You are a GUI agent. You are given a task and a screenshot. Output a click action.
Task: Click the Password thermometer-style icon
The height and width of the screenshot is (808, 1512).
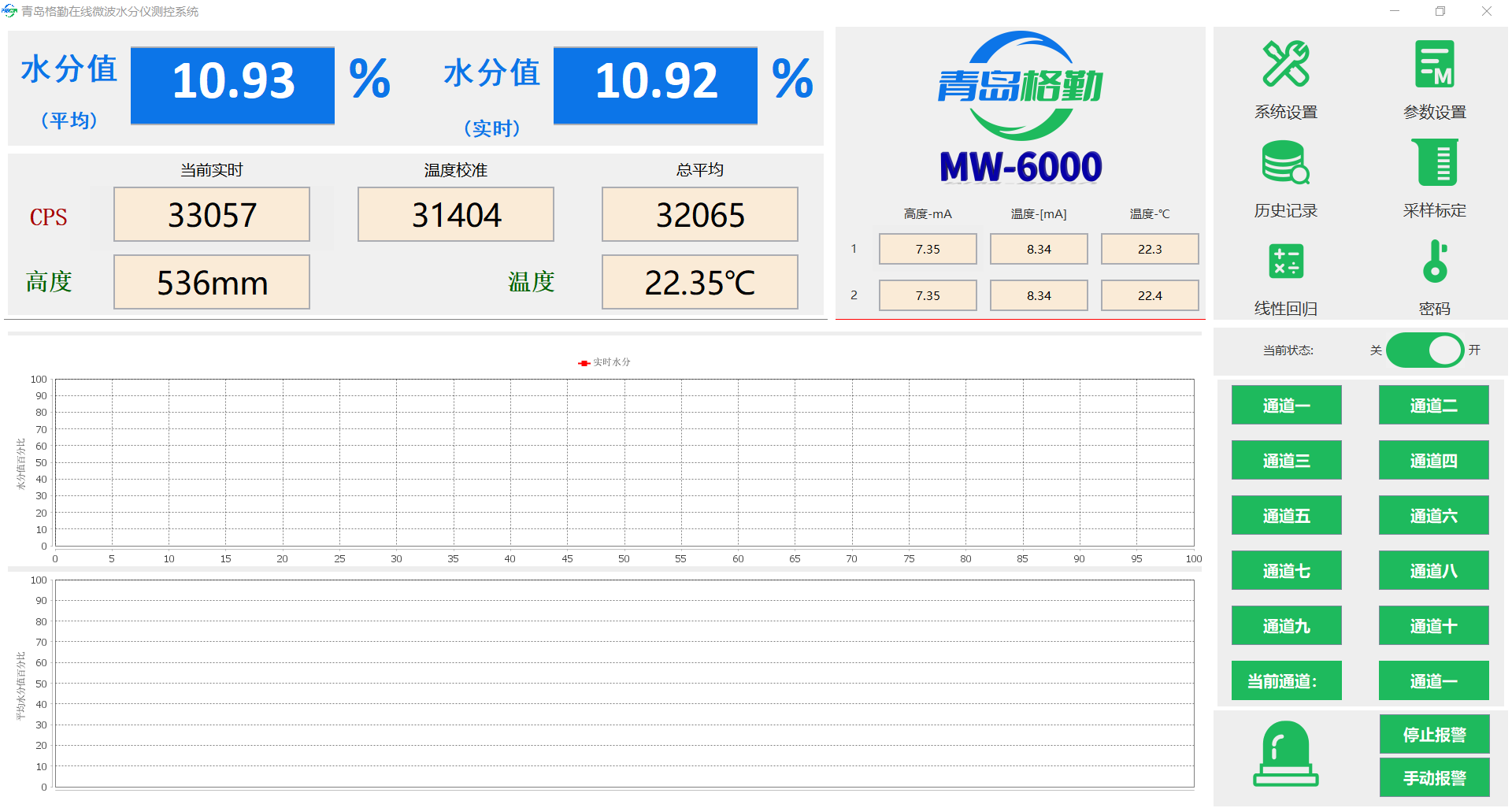pos(1434,261)
